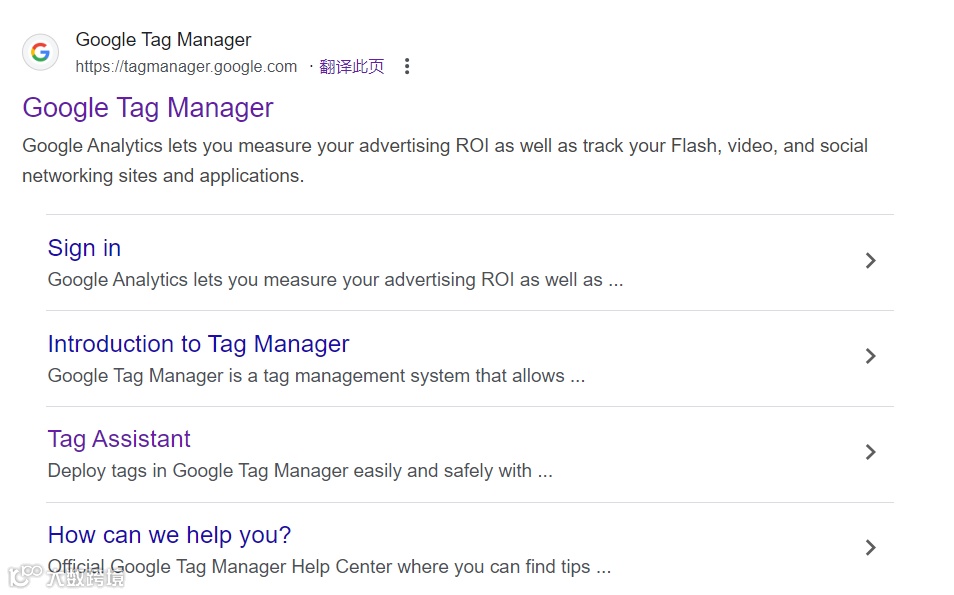Click the Google favicon logo
The height and width of the screenshot is (595, 954).
40,52
